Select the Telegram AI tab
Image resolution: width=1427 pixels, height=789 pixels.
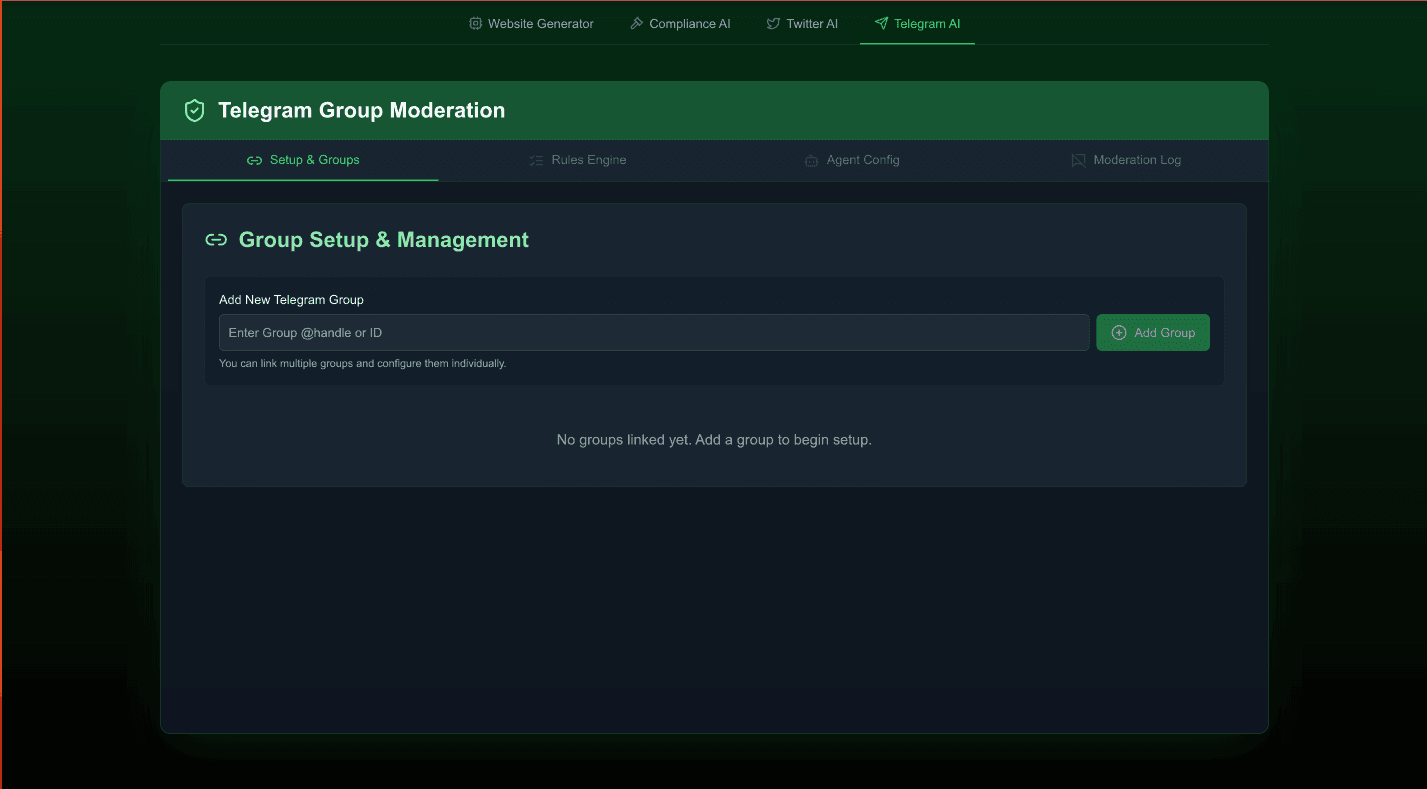917,23
